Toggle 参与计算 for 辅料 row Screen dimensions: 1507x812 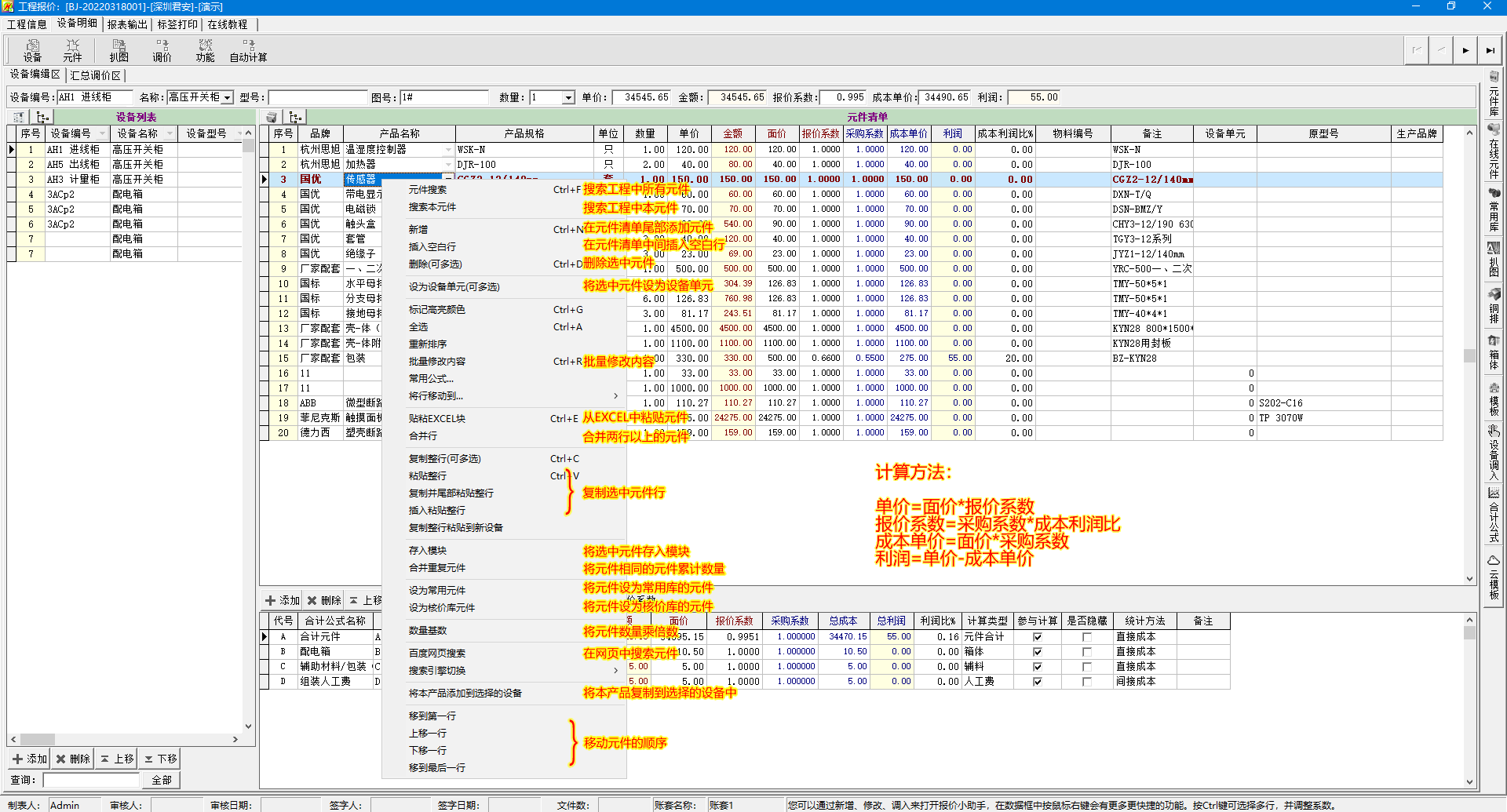[x=1037, y=667]
